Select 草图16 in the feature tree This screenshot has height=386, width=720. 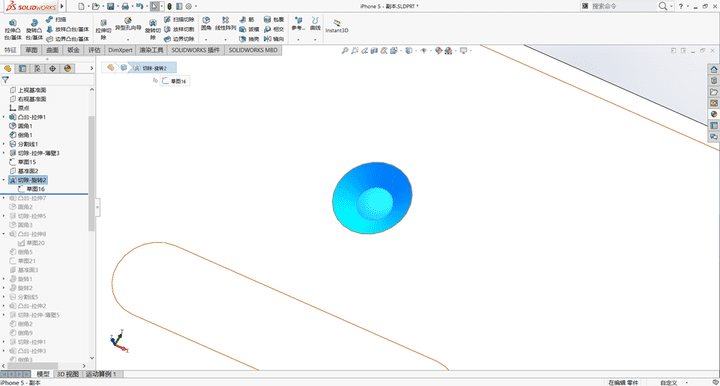pos(31,189)
